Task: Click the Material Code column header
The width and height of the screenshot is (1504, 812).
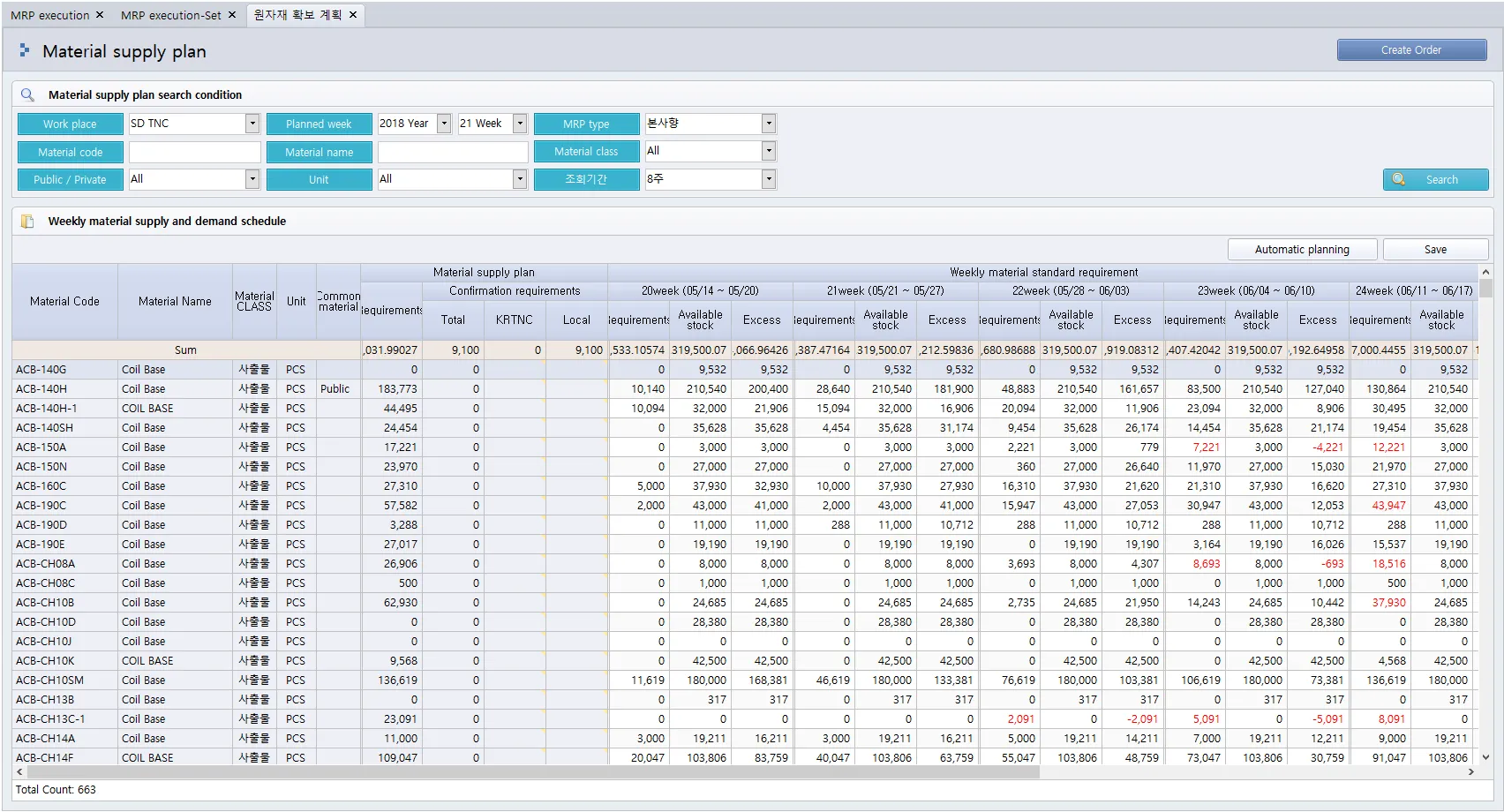Action: point(64,302)
